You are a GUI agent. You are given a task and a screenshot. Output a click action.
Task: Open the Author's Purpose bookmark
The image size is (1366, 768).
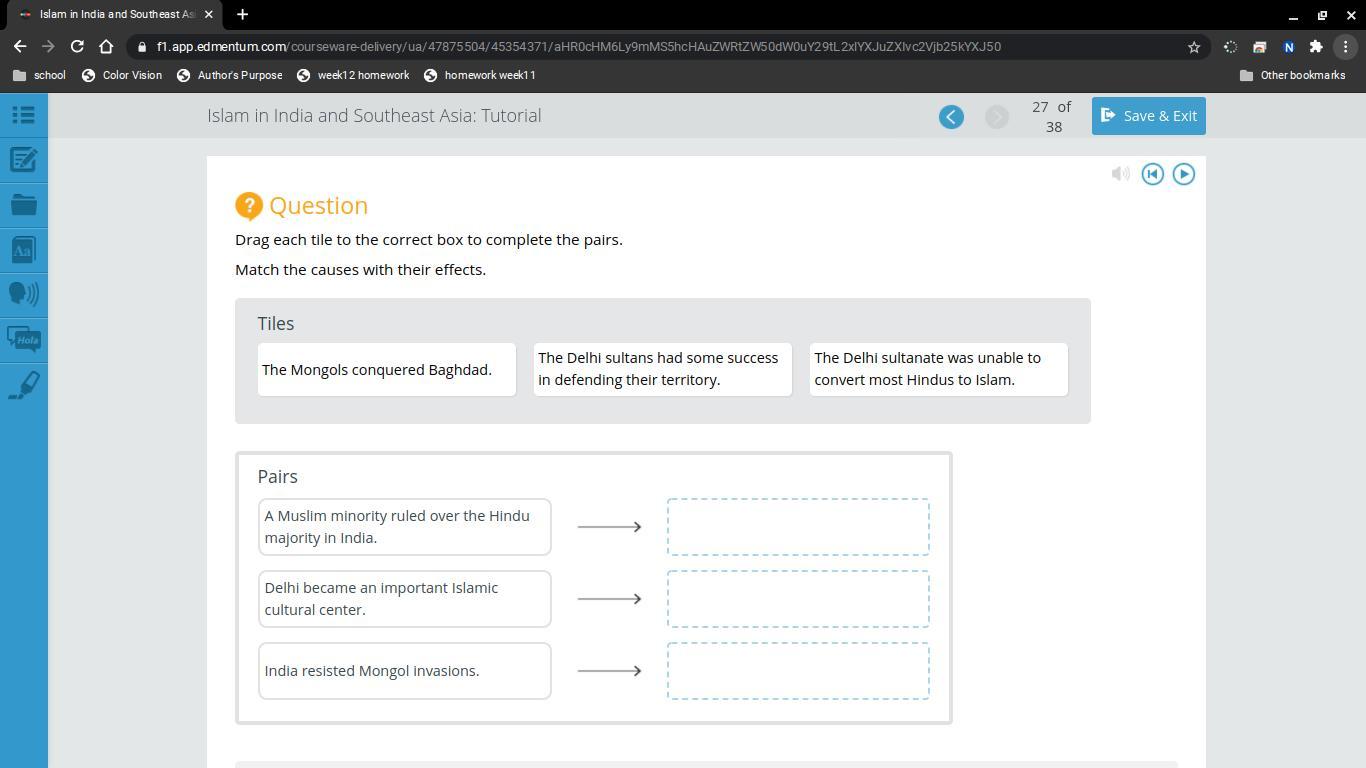click(x=230, y=75)
